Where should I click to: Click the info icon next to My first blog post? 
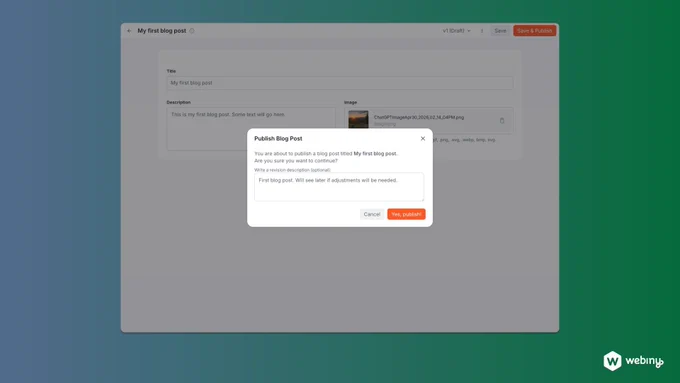click(x=192, y=31)
